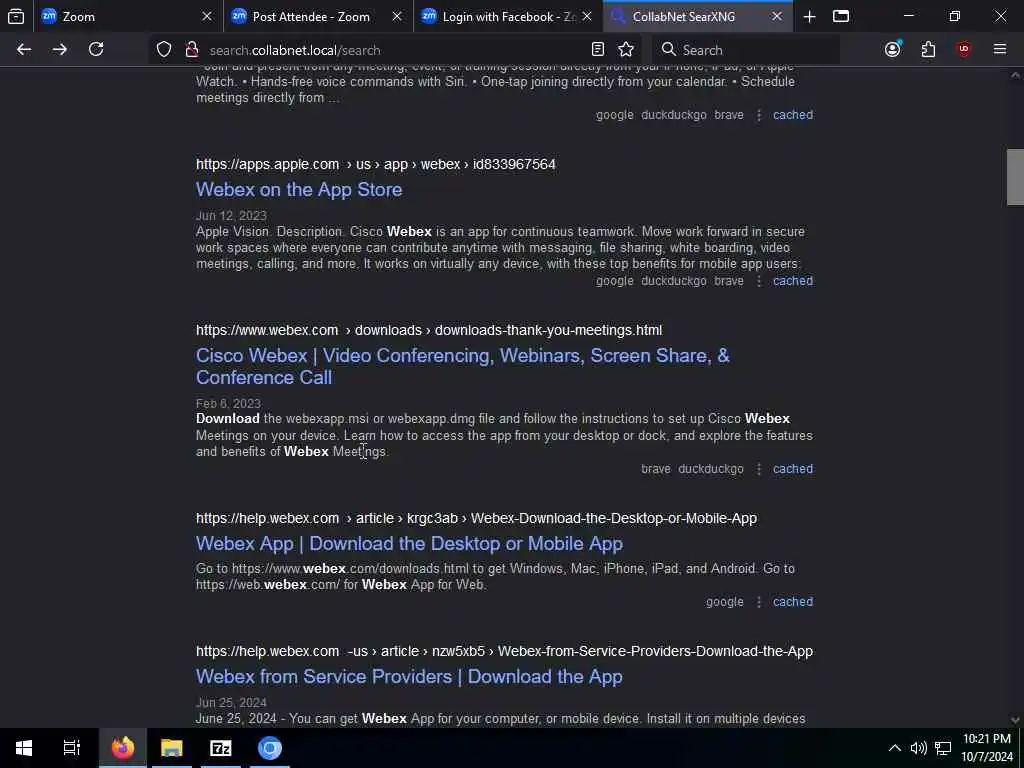Screen dimensions: 1024x768
Task: Bookmark this page with the star
Action: 626,50
